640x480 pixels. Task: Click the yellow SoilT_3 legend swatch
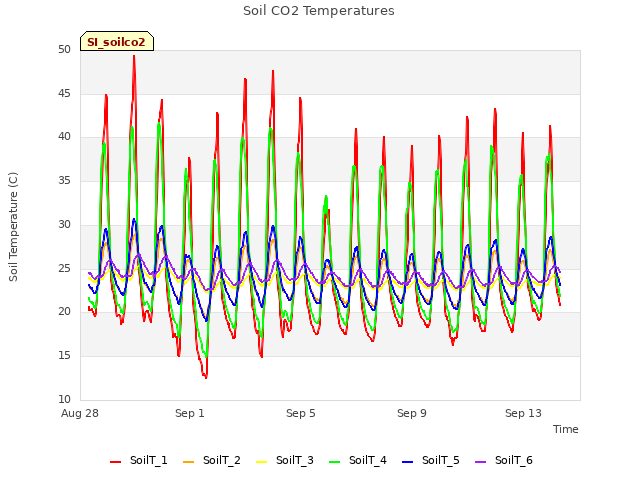262,462
